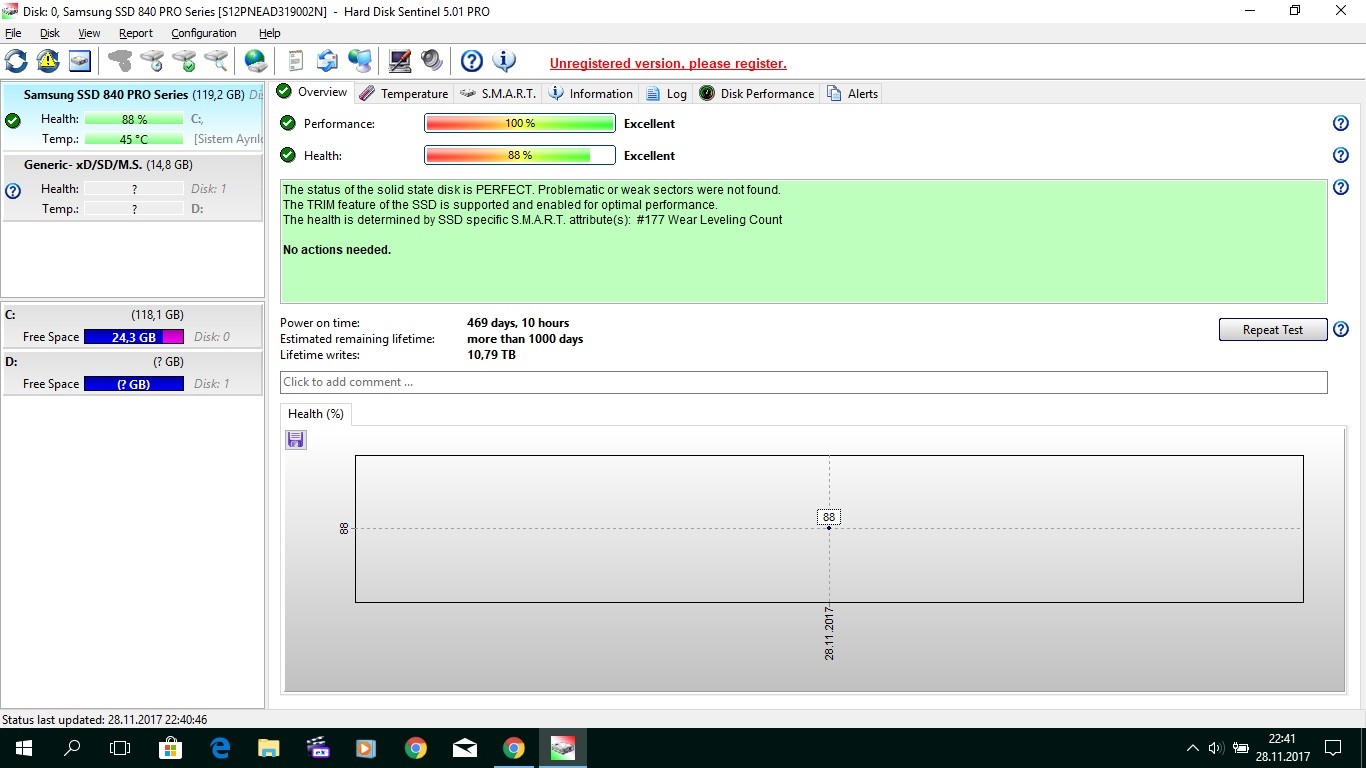The image size is (1366, 768).
Task: Open File Explorer from the taskbar
Action: 269,748
